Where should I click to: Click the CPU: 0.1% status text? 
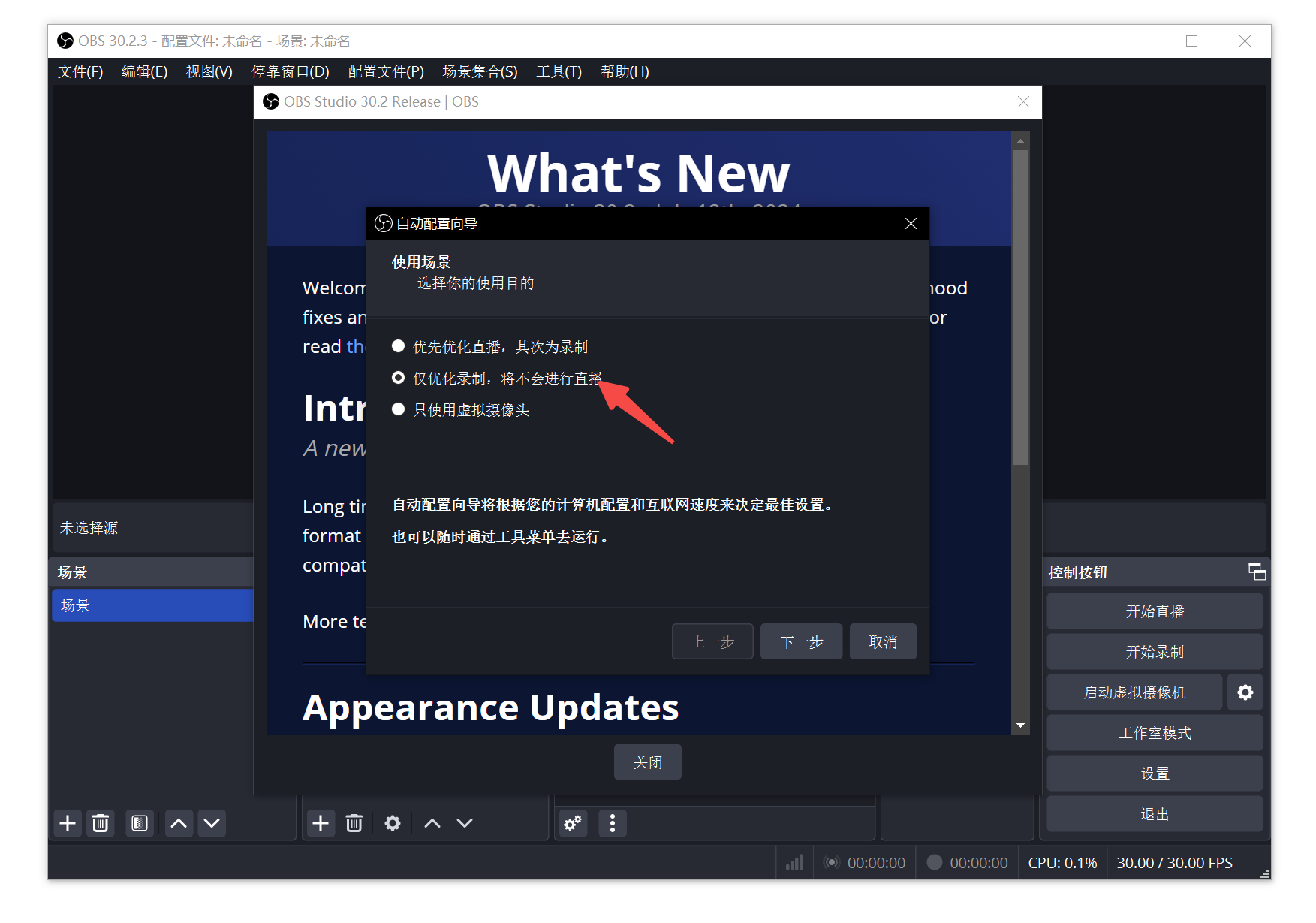pyautogui.click(x=1062, y=863)
